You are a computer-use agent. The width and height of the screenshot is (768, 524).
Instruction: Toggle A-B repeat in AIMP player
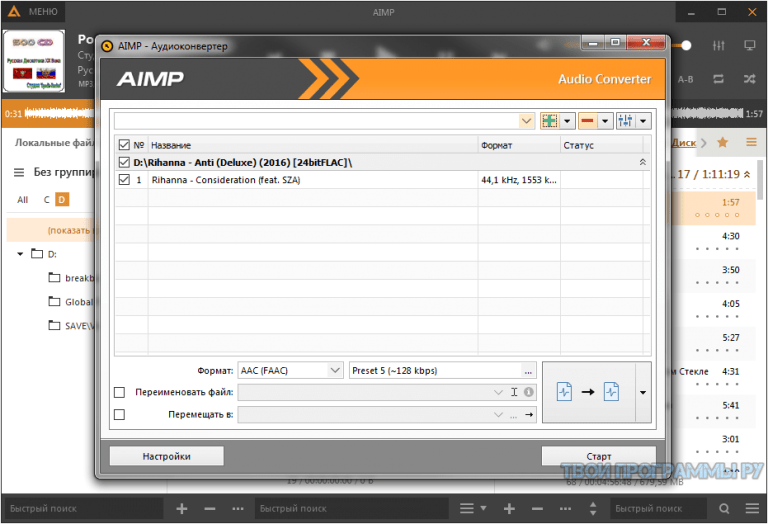(x=686, y=79)
